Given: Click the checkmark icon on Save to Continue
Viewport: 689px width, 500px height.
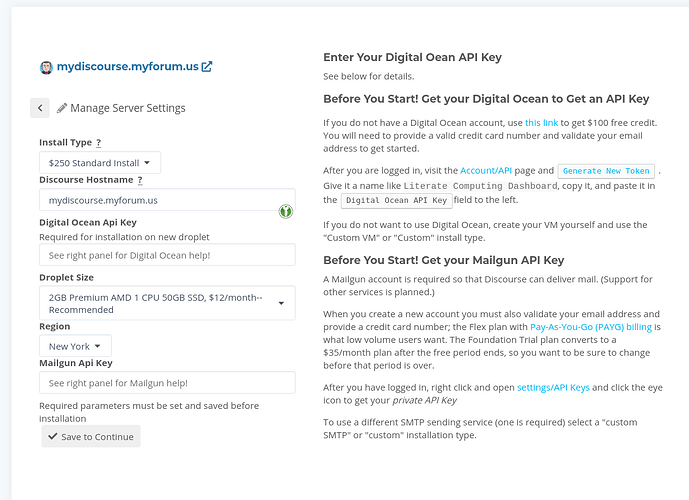Looking at the screenshot, I should [x=53, y=436].
